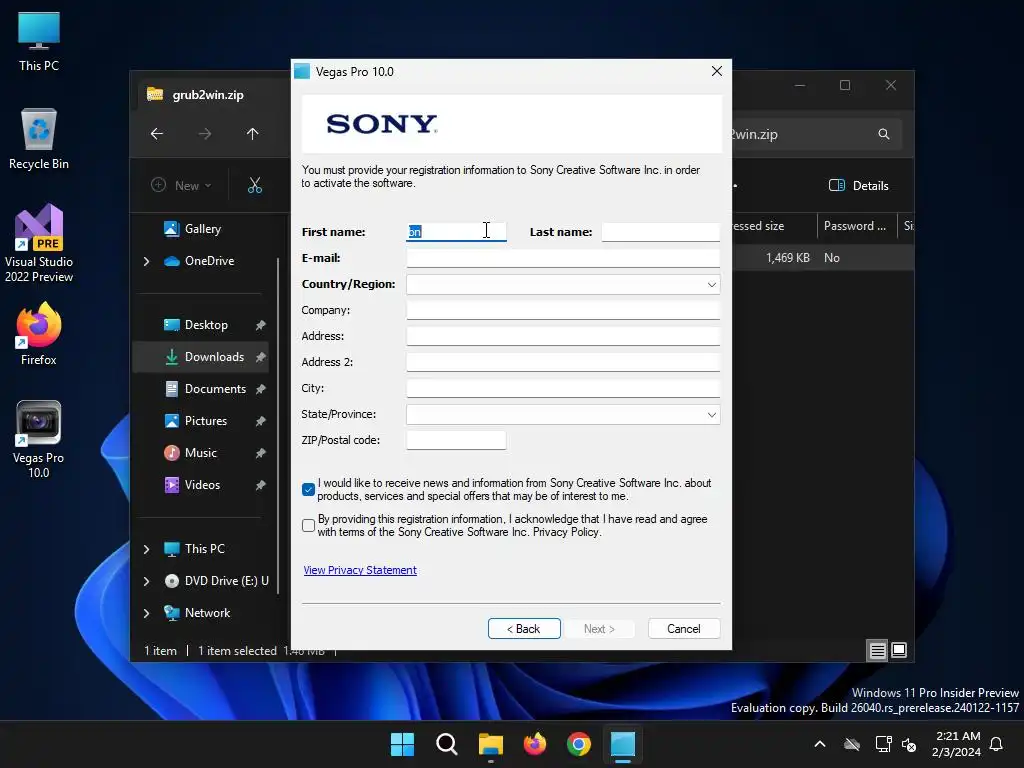This screenshot has height=768, width=1024.
Task: Expand OneDrive in the navigation pane
Action: [x=146, y=261]
